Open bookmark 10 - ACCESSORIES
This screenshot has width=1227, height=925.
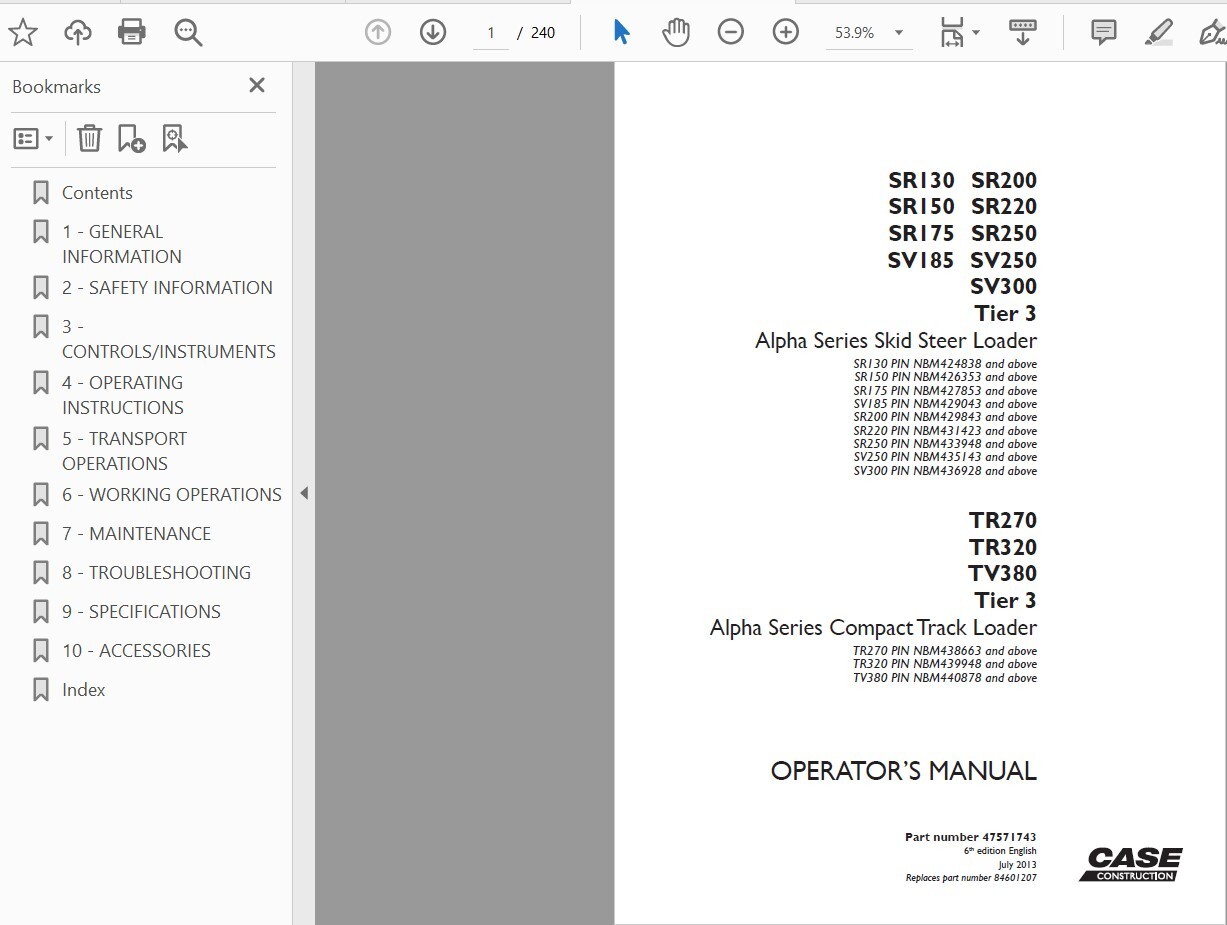(x=136, y=651)
